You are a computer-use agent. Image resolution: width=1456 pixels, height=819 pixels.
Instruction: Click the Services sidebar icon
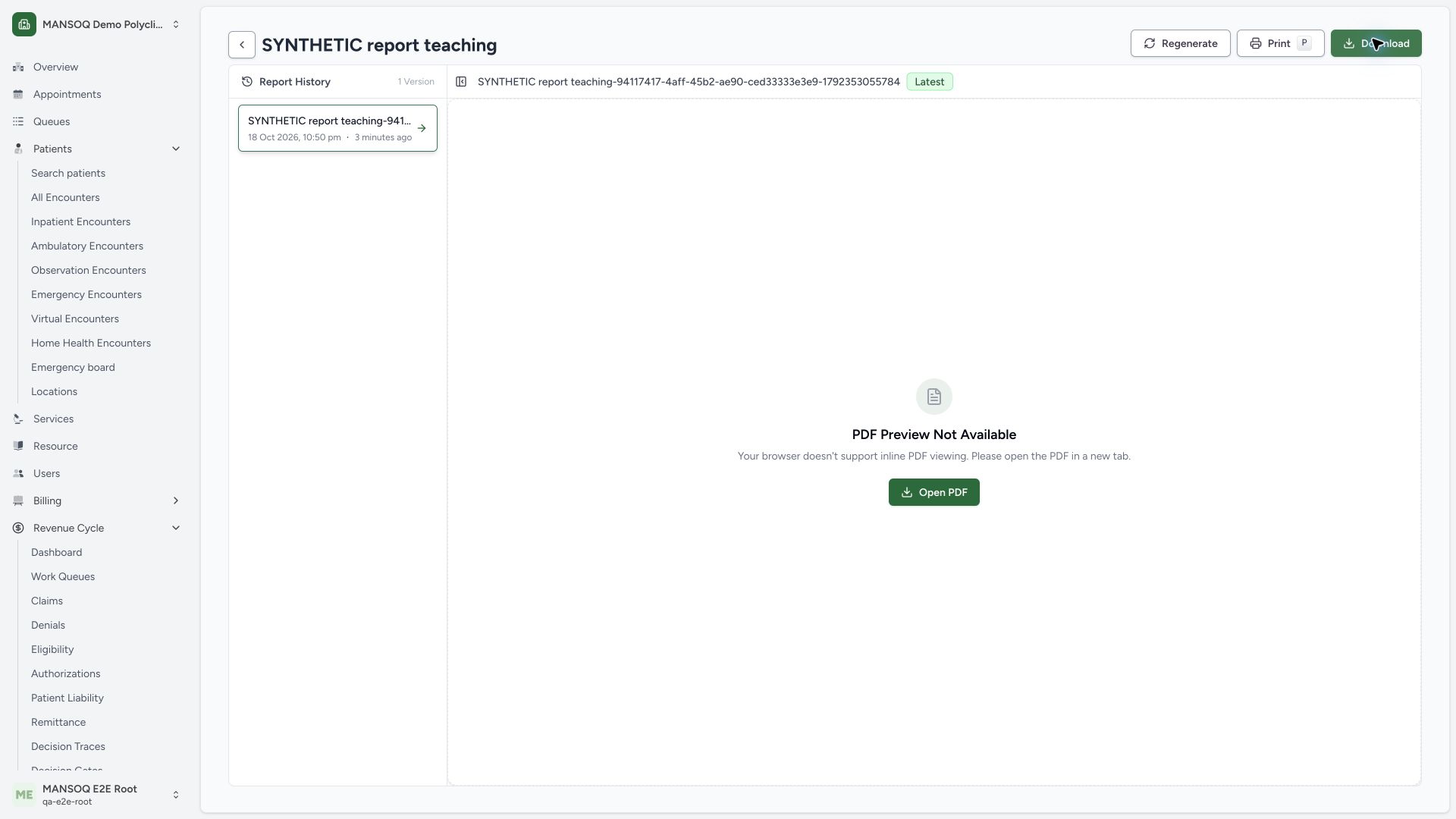point(18,419)
